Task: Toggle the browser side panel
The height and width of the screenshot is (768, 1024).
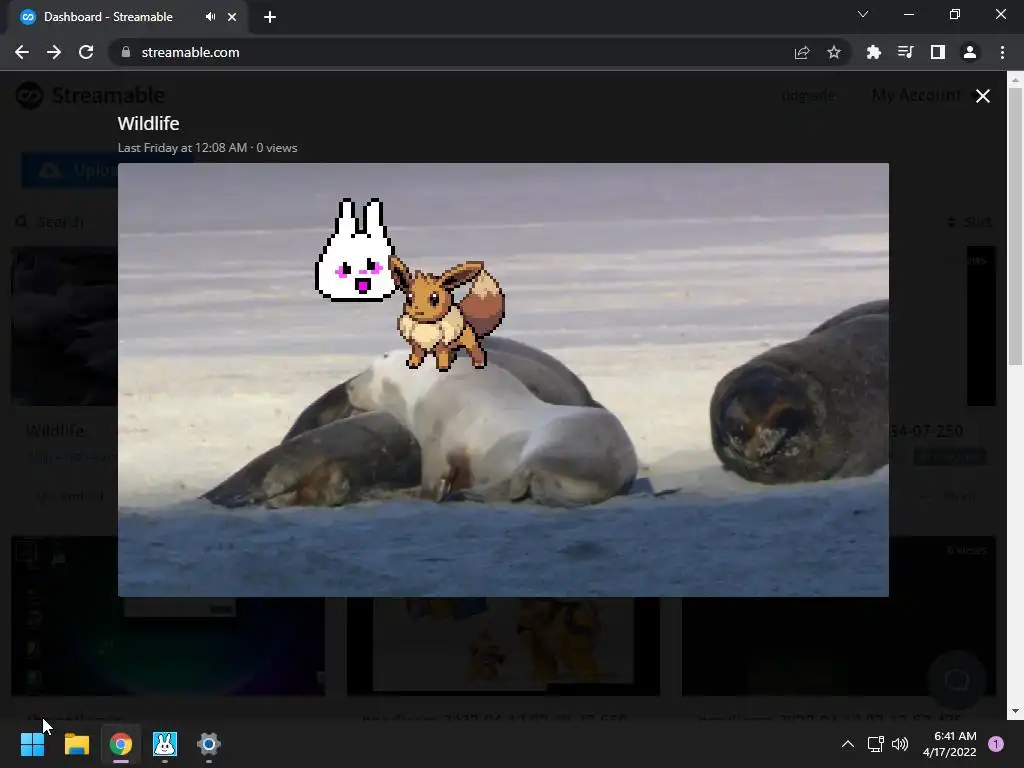Action: point(937,52)
